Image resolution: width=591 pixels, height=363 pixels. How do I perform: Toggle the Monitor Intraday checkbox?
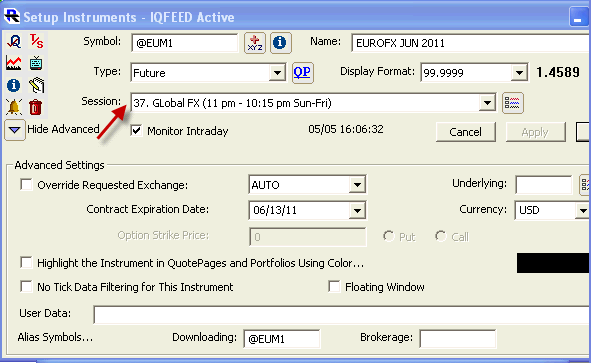click(x=136, y=131)
